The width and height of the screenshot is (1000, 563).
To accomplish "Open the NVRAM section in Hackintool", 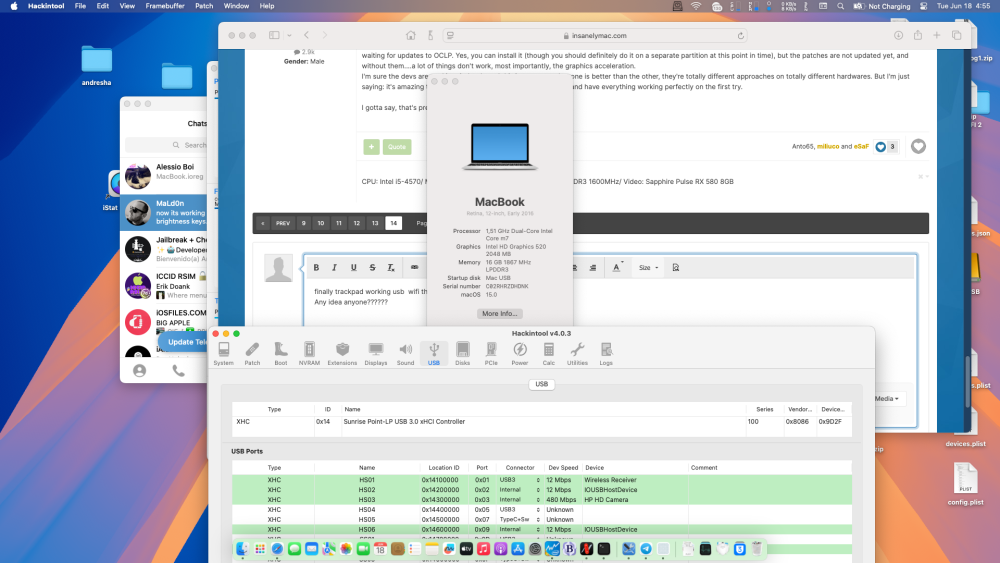I will (x=309, y=354).
